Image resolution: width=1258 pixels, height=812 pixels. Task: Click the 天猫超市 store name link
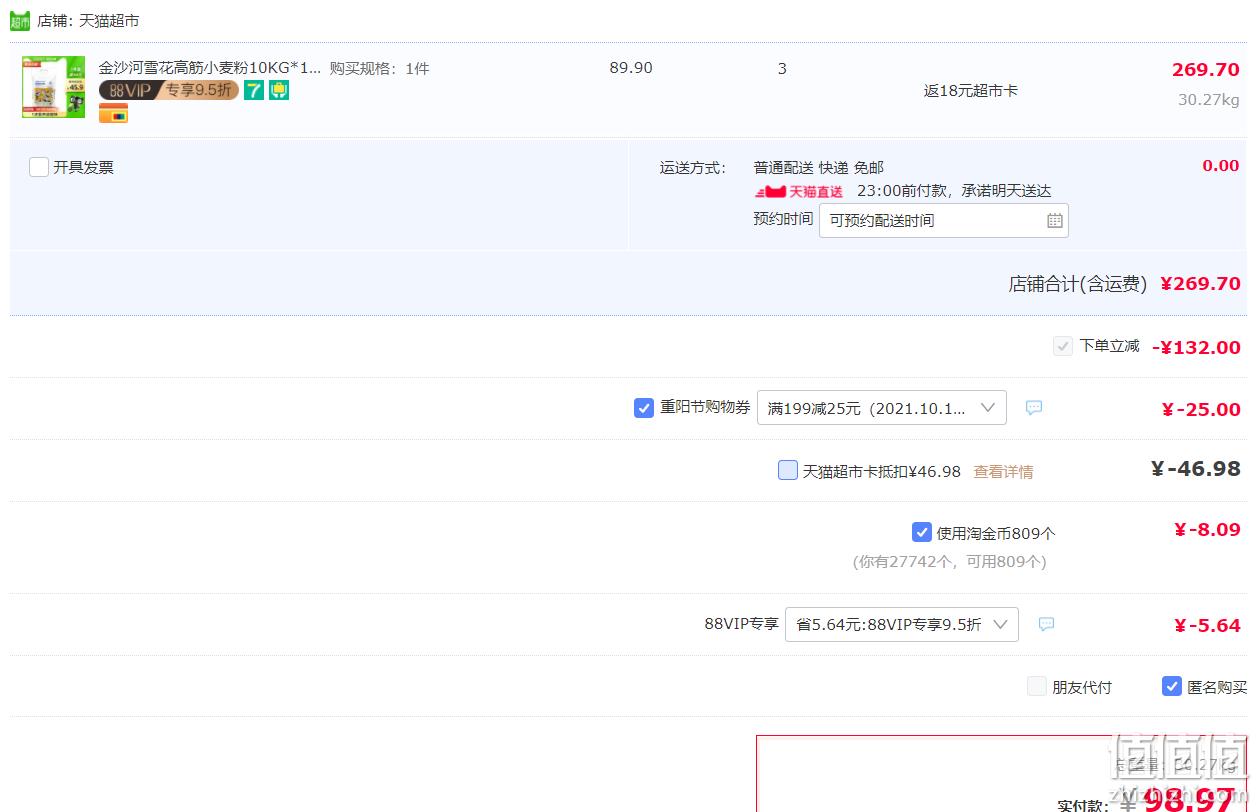tap(109, 20)
